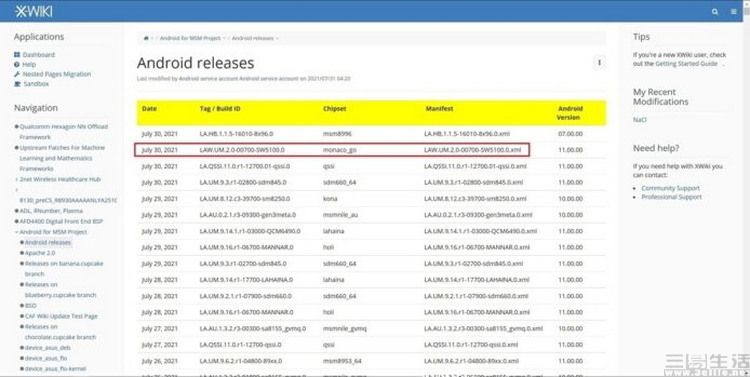Open Qualcomm Hexagon NN Offload Framework page
This screenshot has height=377, width=750.
pos(64,132)
